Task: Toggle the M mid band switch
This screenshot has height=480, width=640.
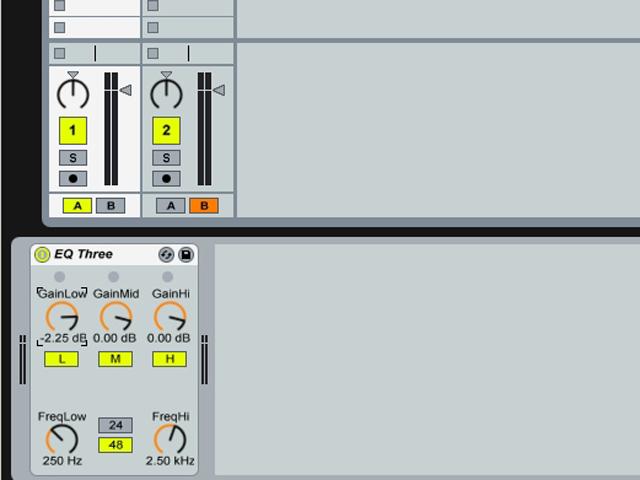Action: [116, 359]
